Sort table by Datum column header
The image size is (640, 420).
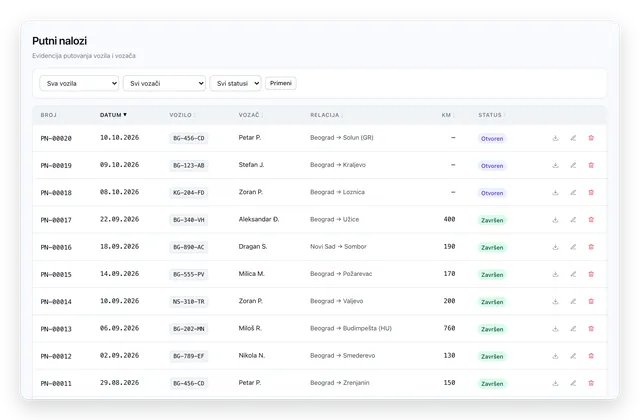click(113, 115)
